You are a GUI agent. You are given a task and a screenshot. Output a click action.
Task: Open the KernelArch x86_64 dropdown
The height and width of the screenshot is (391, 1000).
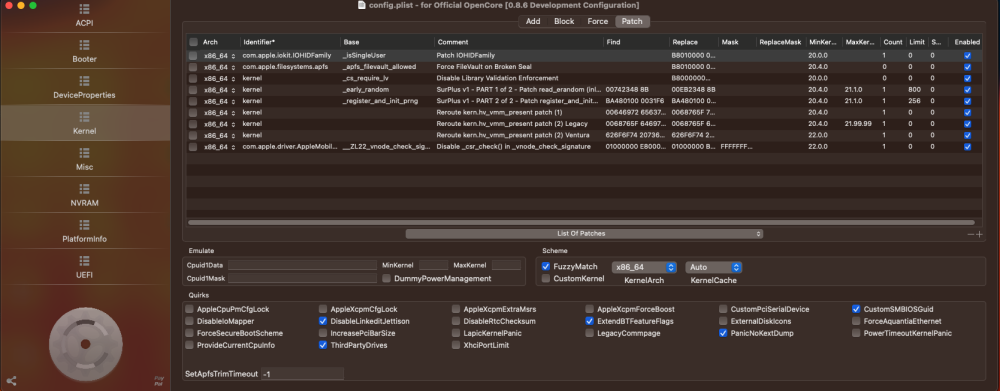[644, 267]
